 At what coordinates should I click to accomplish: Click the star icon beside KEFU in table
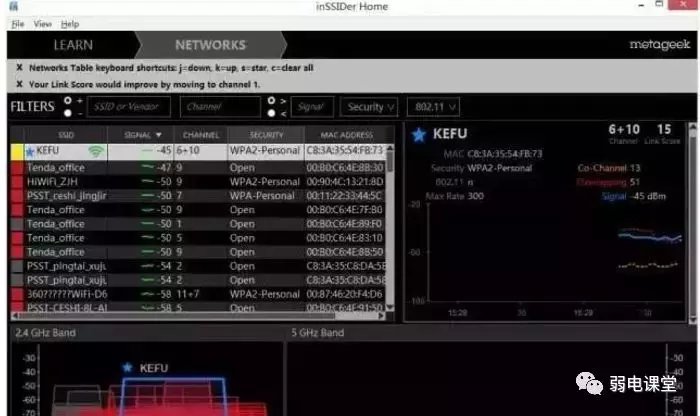point(30,151)
